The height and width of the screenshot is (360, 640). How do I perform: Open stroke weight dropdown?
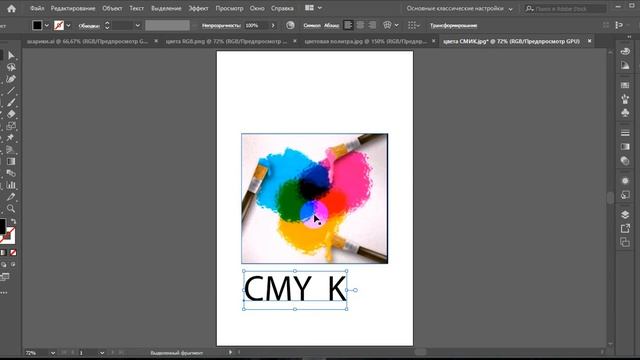[138, 25]
